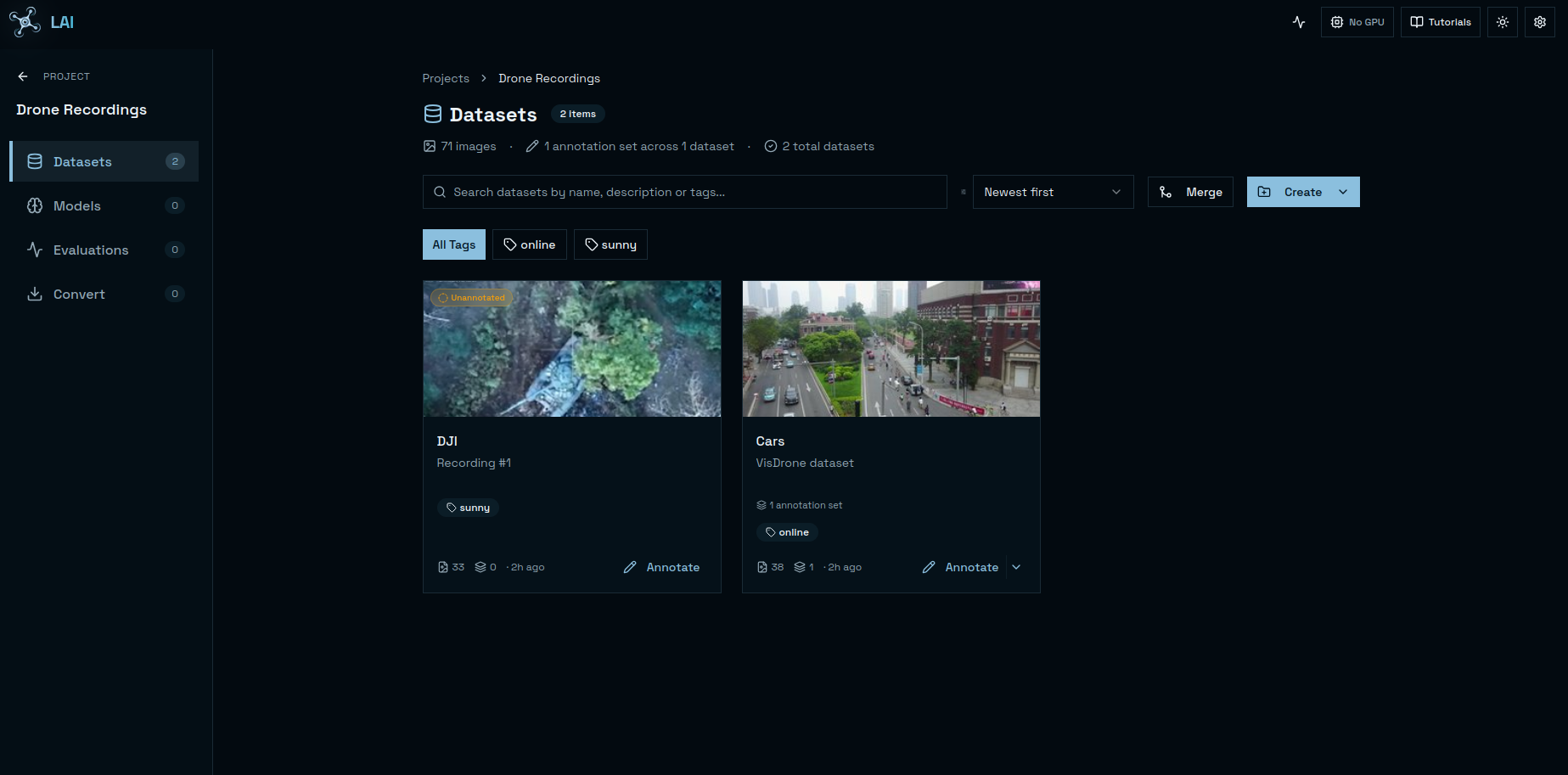Annotate the Cars dataset
This screenshot has width=1568, height=775.
point(960,567)
